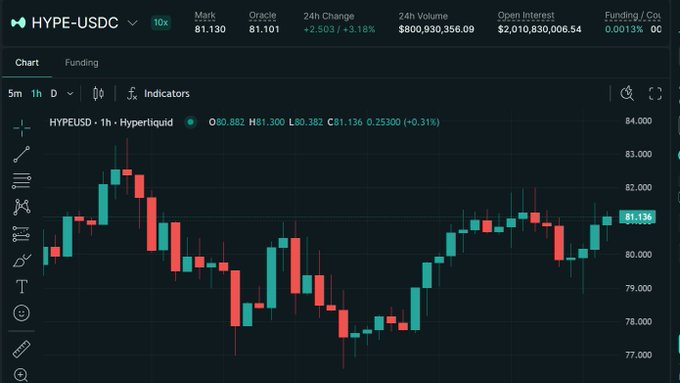Select the trend line drawing tool

coord(22,154)
